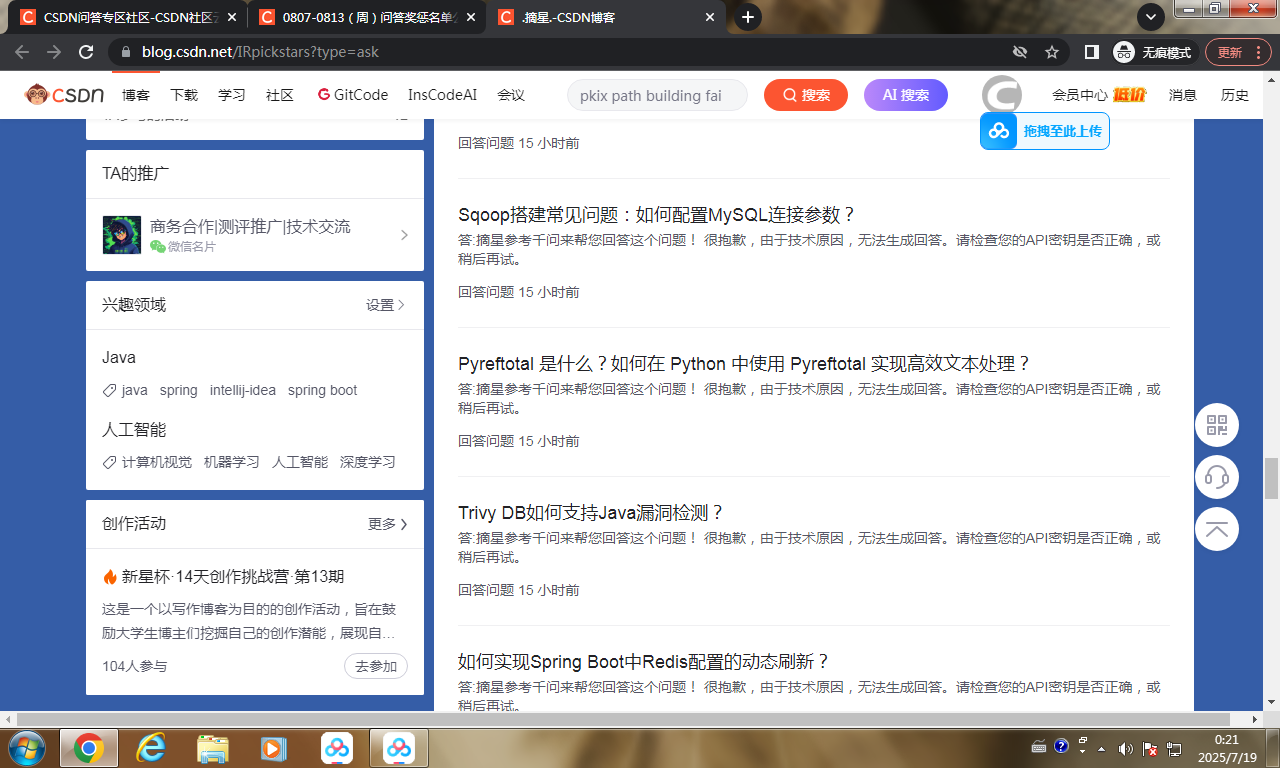1280x768 pixels.
Task: Click the tracking blocked eye icon in address bar
Action: (1020, 52)
